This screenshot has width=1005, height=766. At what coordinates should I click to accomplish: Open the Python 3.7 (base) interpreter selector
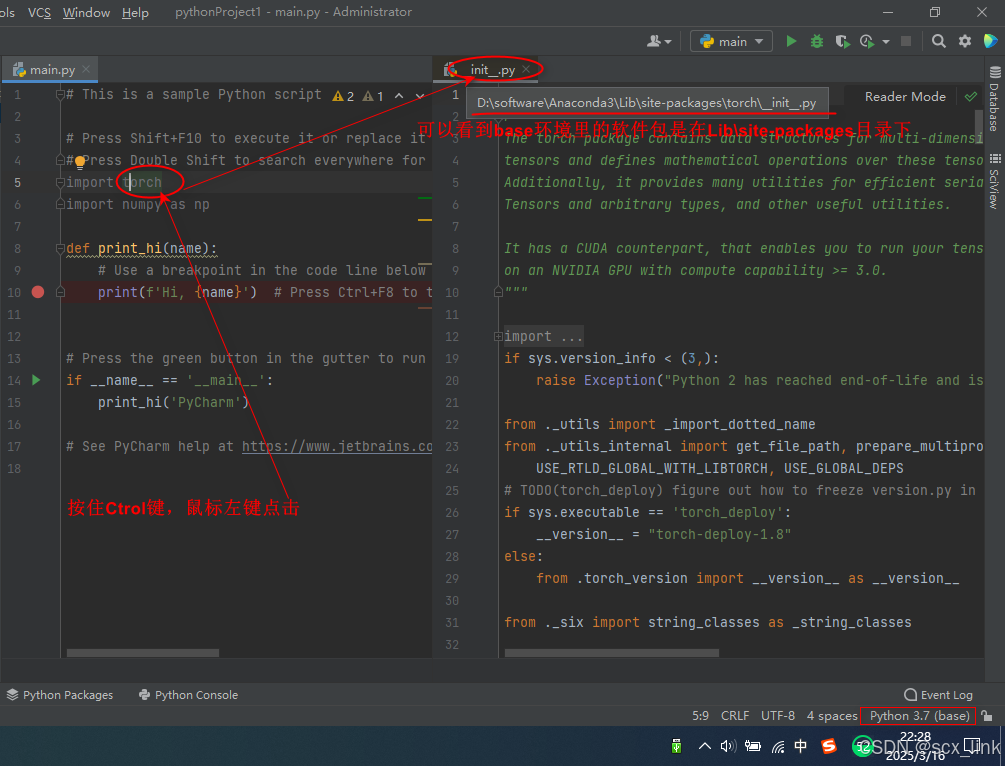(x=919, y=716)
